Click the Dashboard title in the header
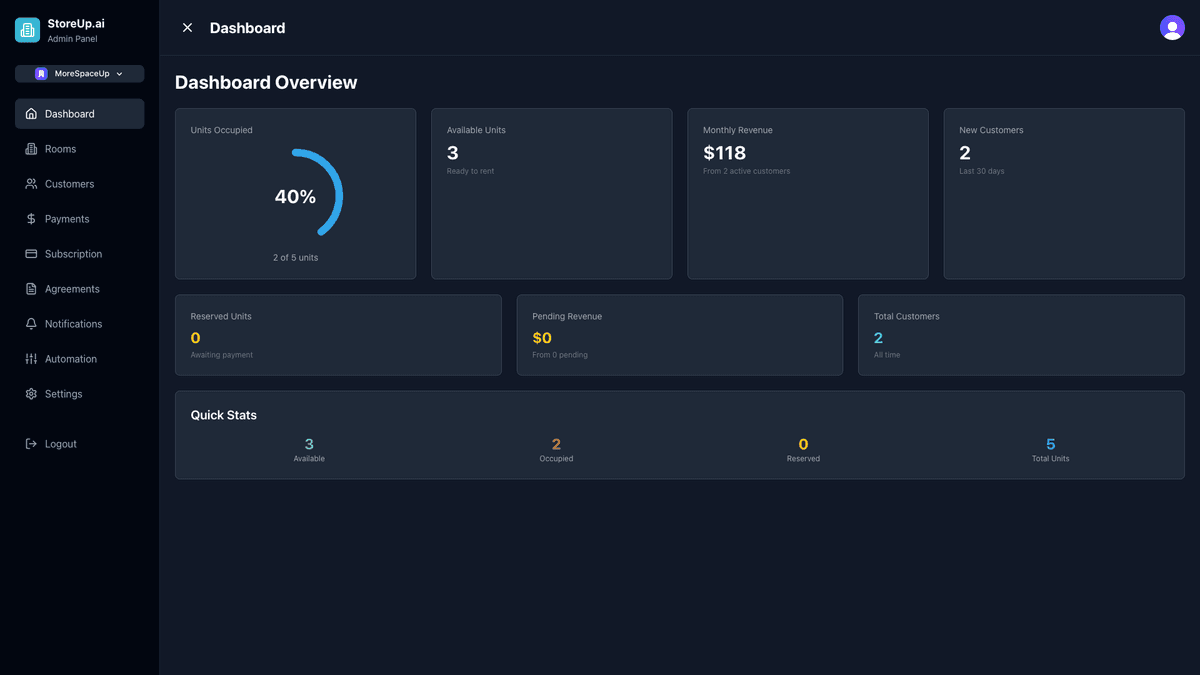Screen dimensions: 1200x675 (x=247, y=28)
